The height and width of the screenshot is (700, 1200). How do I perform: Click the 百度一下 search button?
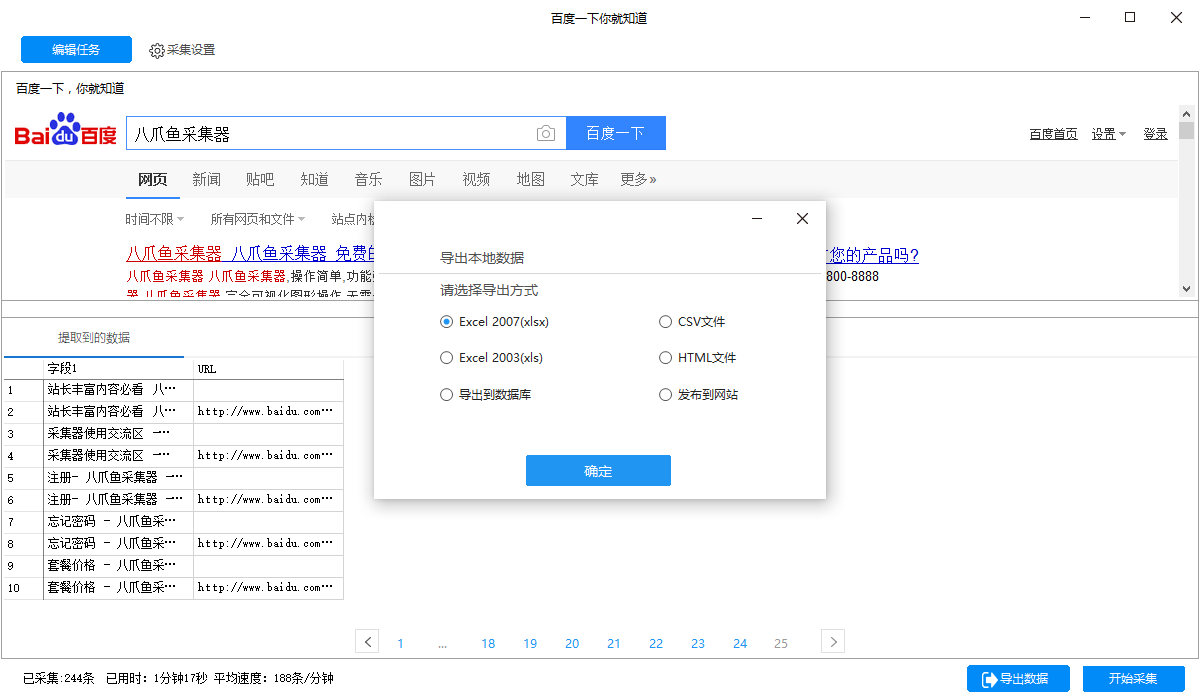[x=616, y=133]
